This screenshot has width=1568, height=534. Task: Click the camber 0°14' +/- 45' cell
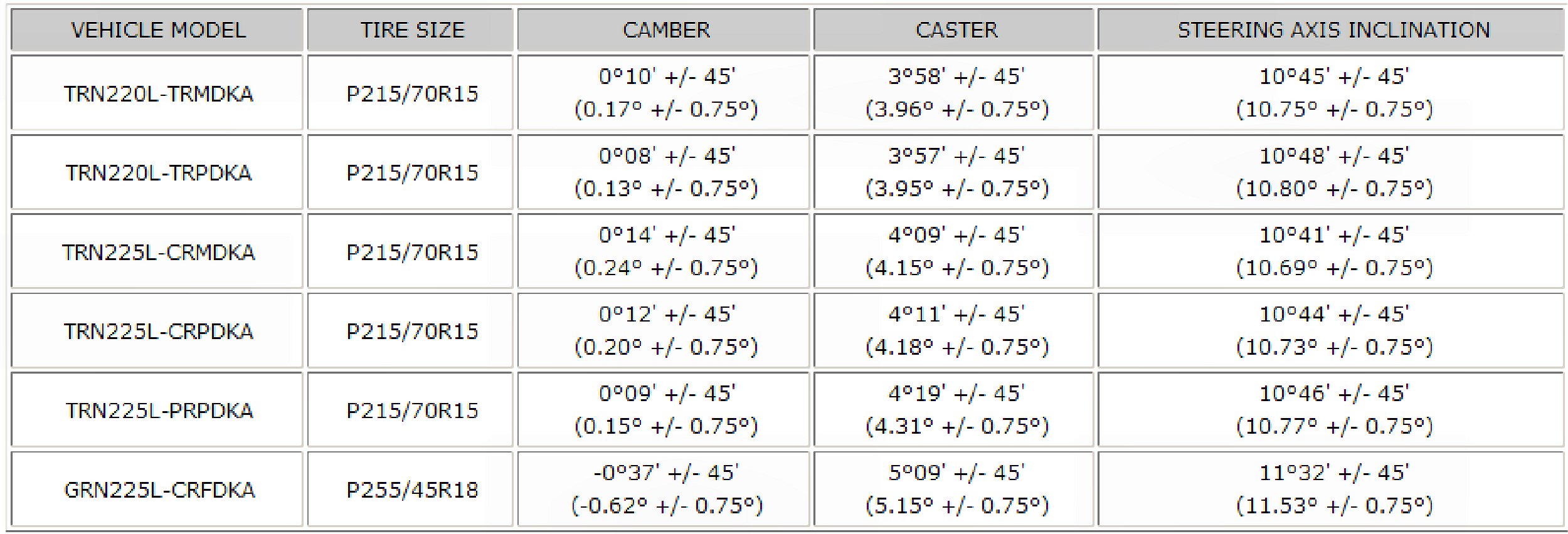665,251
